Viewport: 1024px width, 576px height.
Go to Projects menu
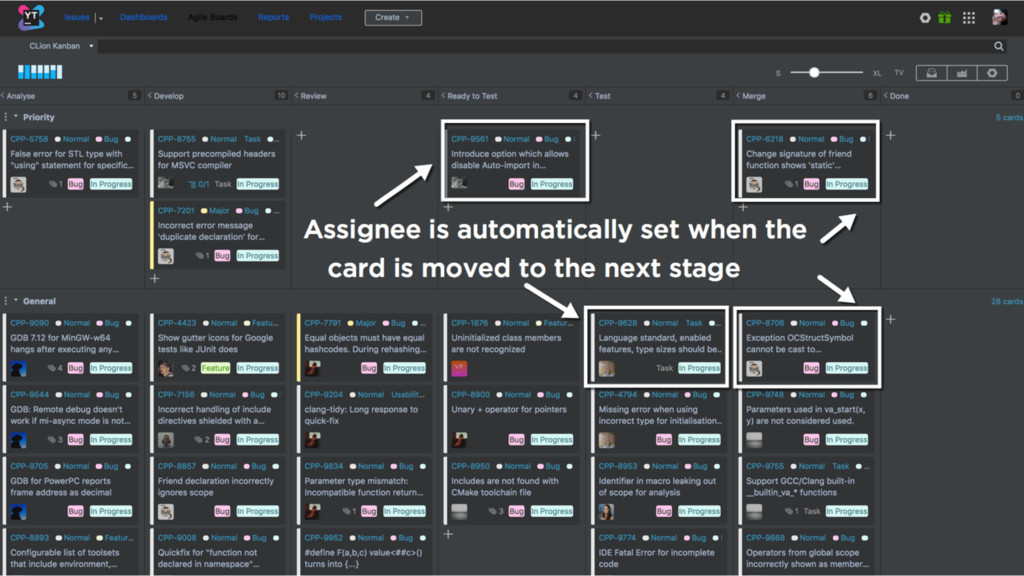click(x=325, y=17)
